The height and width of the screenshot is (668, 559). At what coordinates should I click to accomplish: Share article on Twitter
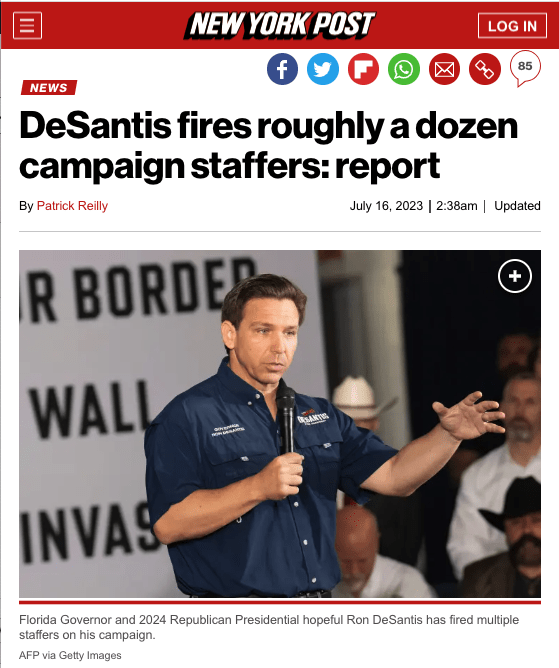click(x=323, y=69)
